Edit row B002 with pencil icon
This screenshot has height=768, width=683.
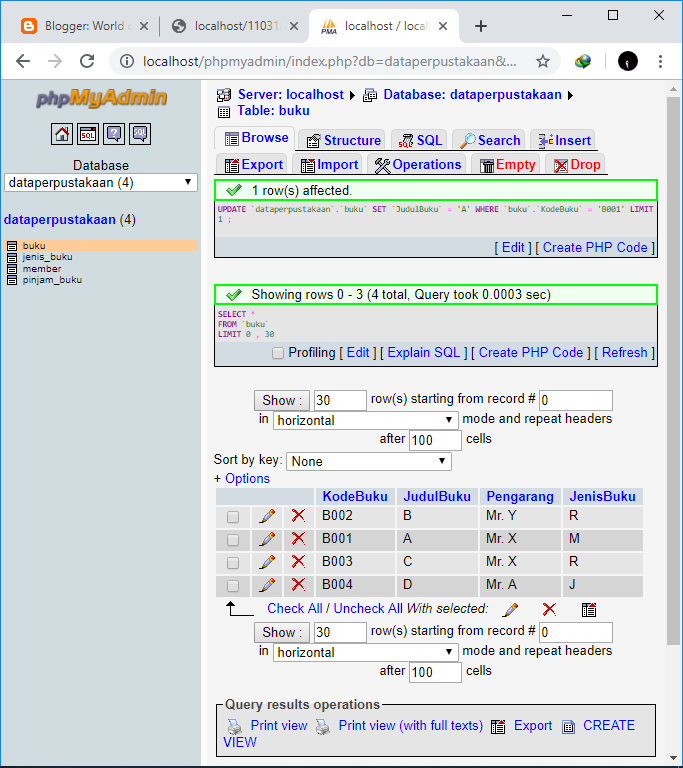[x=267, y=516]
